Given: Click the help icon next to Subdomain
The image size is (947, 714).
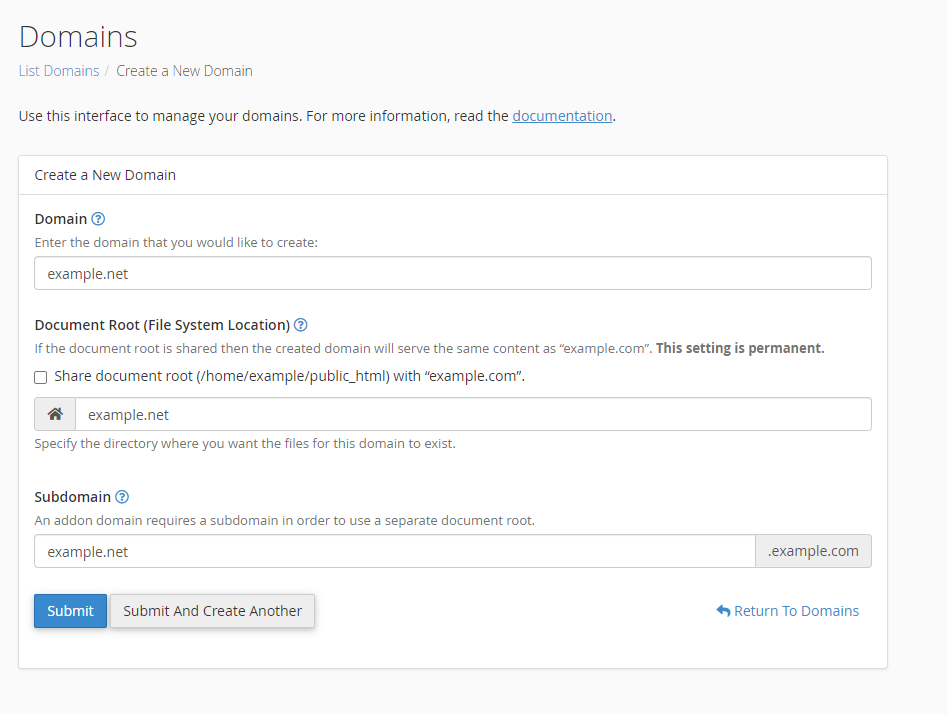Looking at the screenshot, I should tap(122, 497).
